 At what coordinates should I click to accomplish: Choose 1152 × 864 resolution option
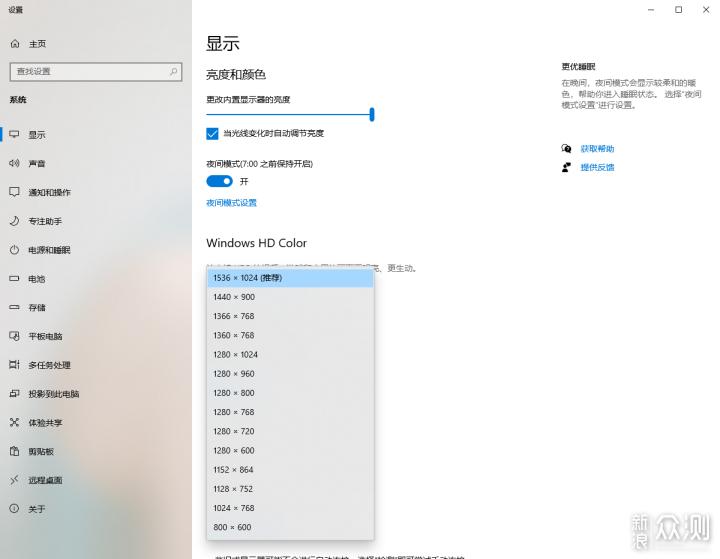[x=291, y=470]
